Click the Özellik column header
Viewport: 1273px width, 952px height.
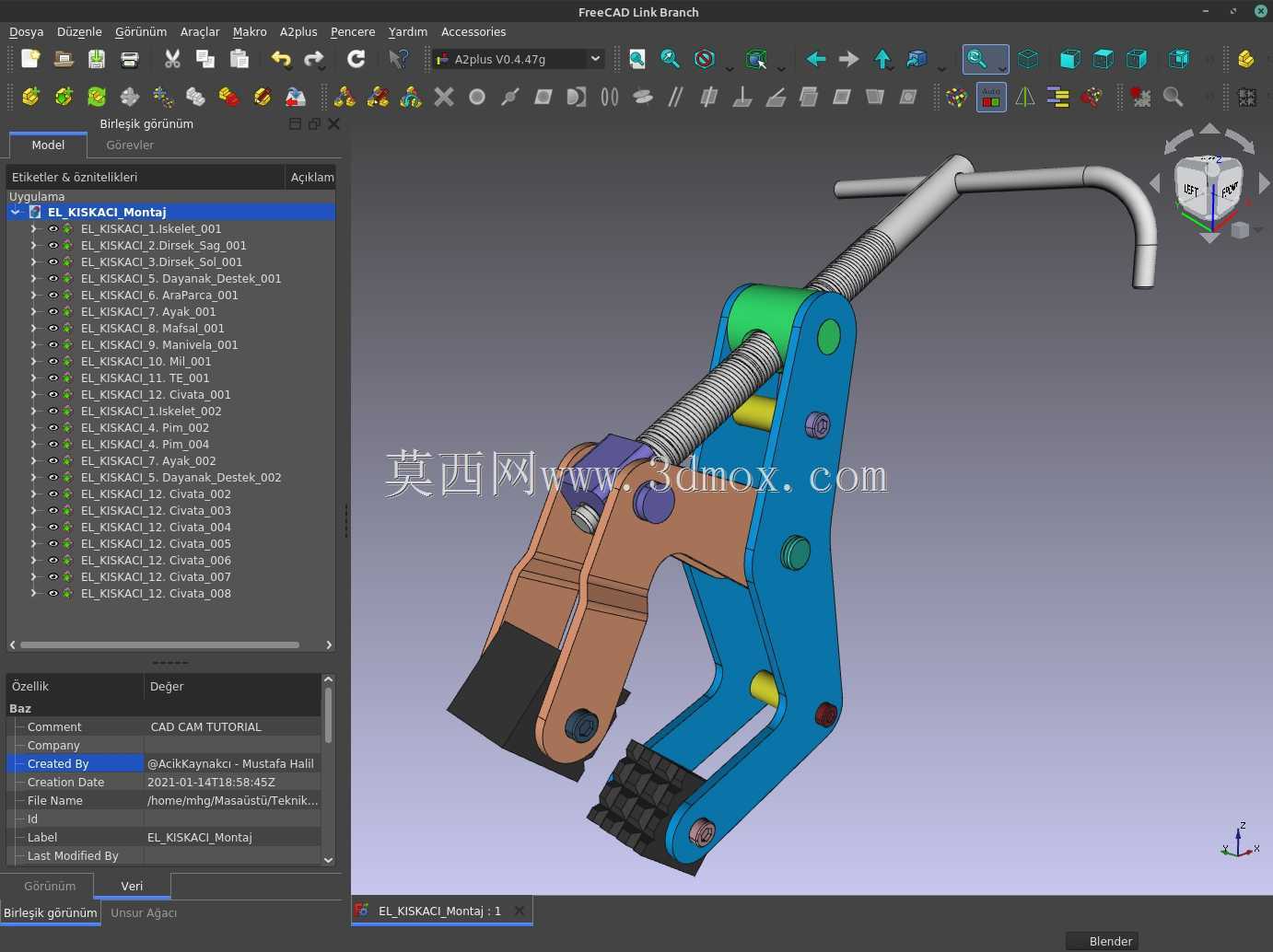(x=75, y=686)
